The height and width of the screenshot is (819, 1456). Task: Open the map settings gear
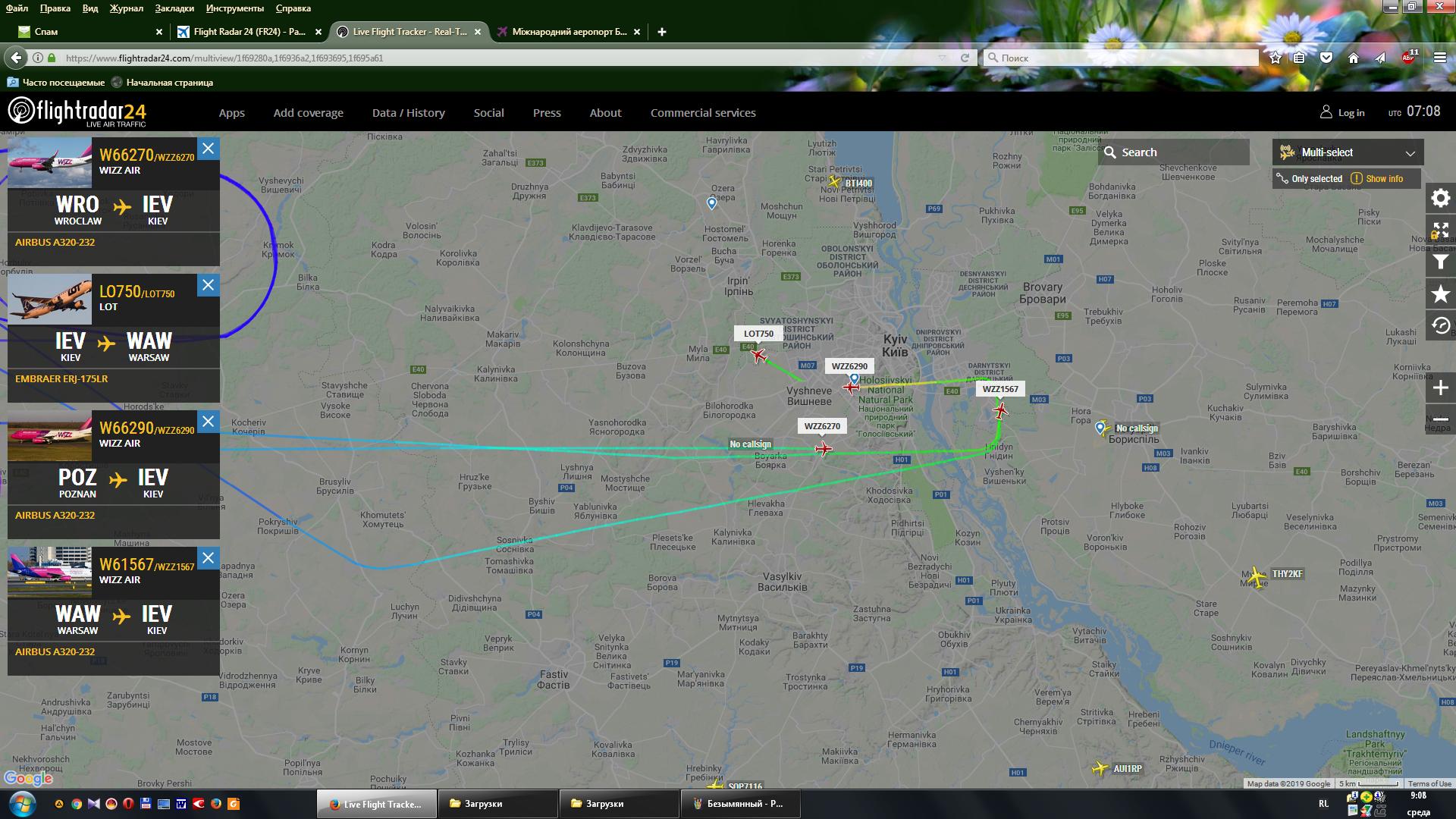pos(1440,199)
